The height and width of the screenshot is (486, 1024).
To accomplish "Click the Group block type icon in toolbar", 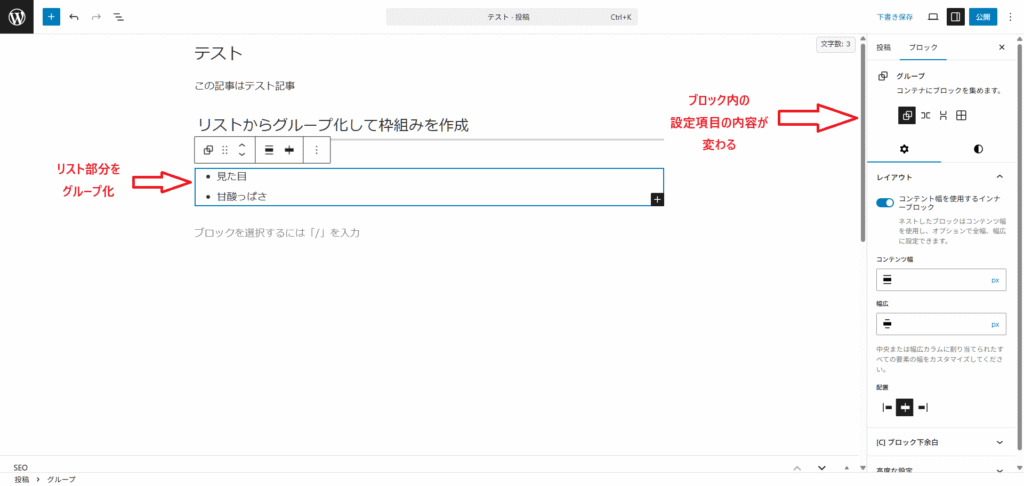I will point(208,150).
